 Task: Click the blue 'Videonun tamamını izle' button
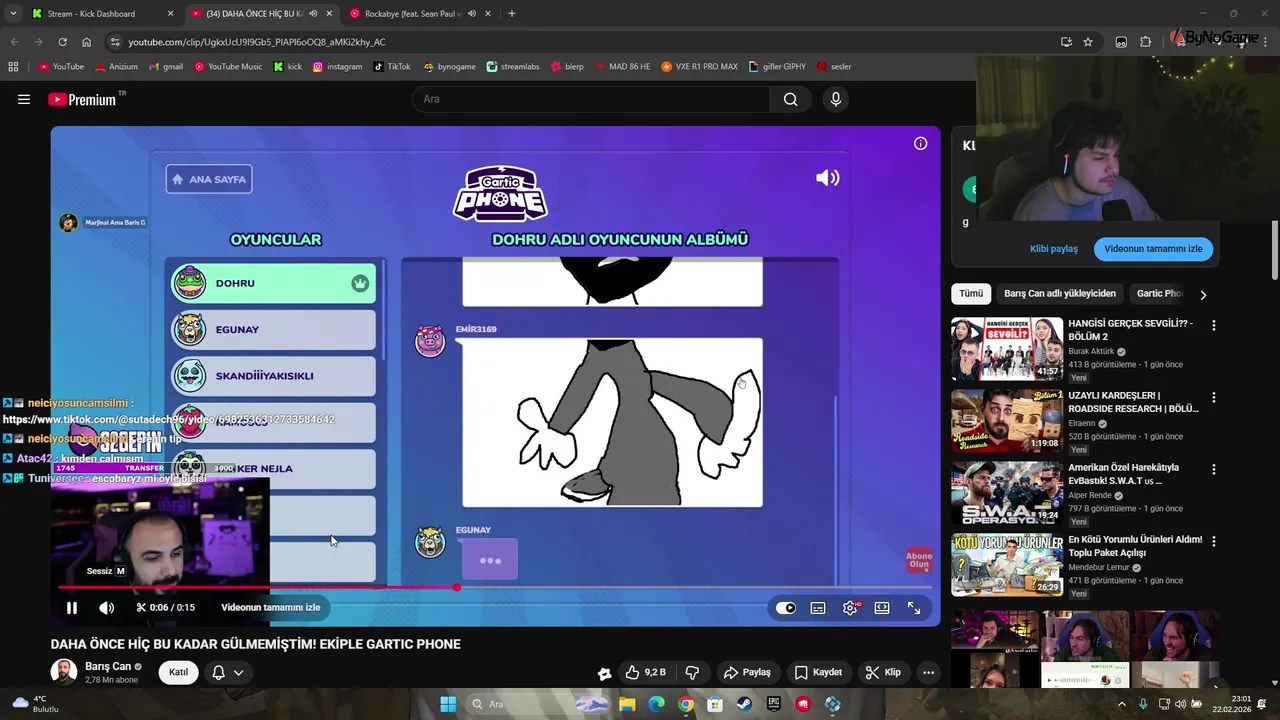pyautogui.click(x=1153, y=249)
